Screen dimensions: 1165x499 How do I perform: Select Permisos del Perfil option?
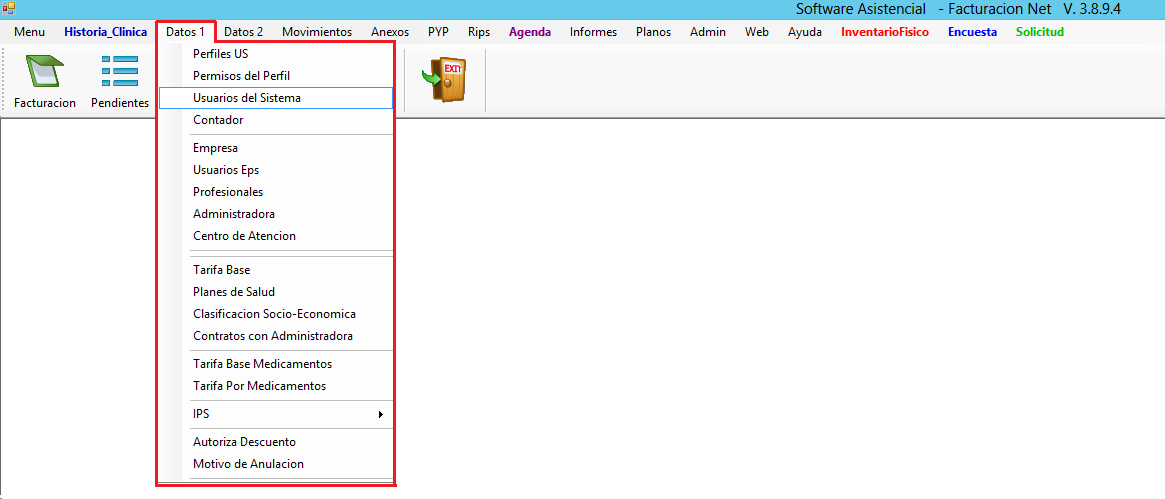pyautogui.click(x=241, y=76)
